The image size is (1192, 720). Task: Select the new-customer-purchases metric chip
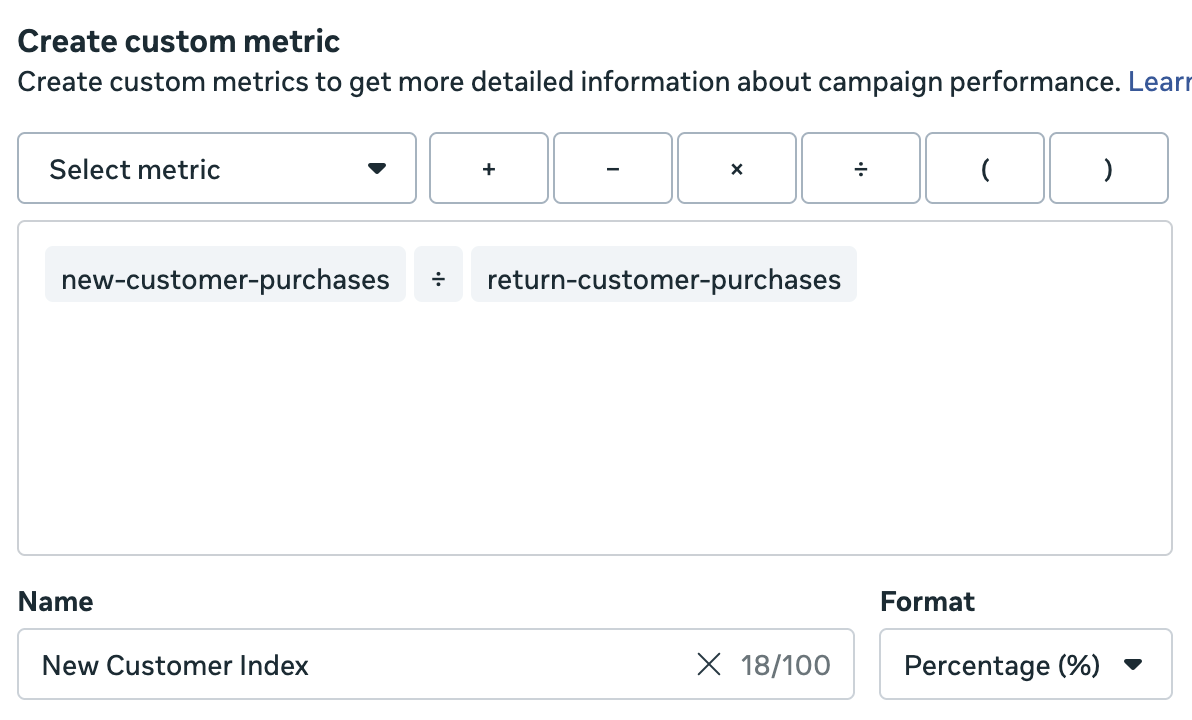click(225, 280)
